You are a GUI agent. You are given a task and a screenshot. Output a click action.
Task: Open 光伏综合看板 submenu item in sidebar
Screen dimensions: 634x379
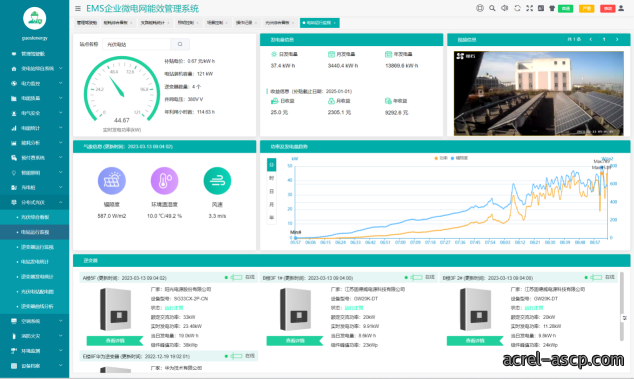click(34, 217)
